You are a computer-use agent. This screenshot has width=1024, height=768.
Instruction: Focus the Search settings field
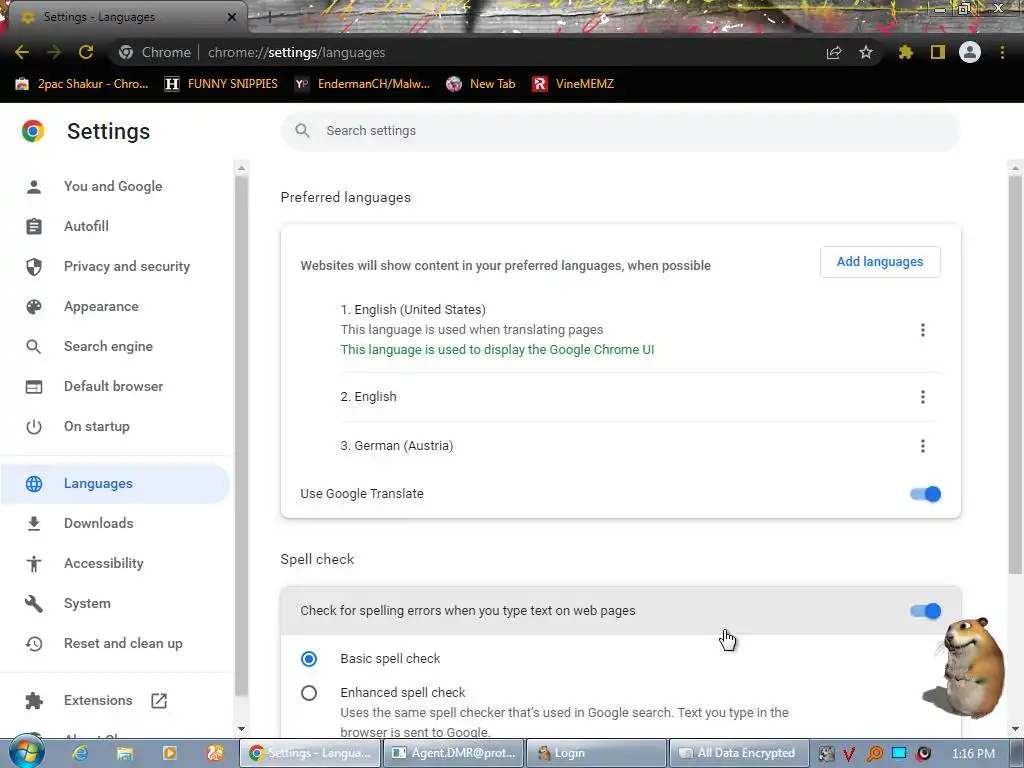[620, 131]
